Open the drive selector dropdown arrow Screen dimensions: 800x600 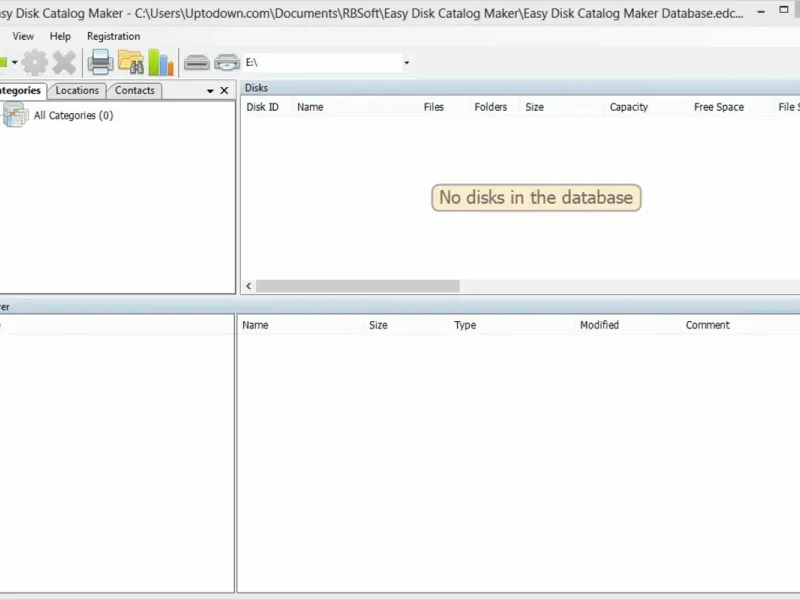[x=407, y=63]
